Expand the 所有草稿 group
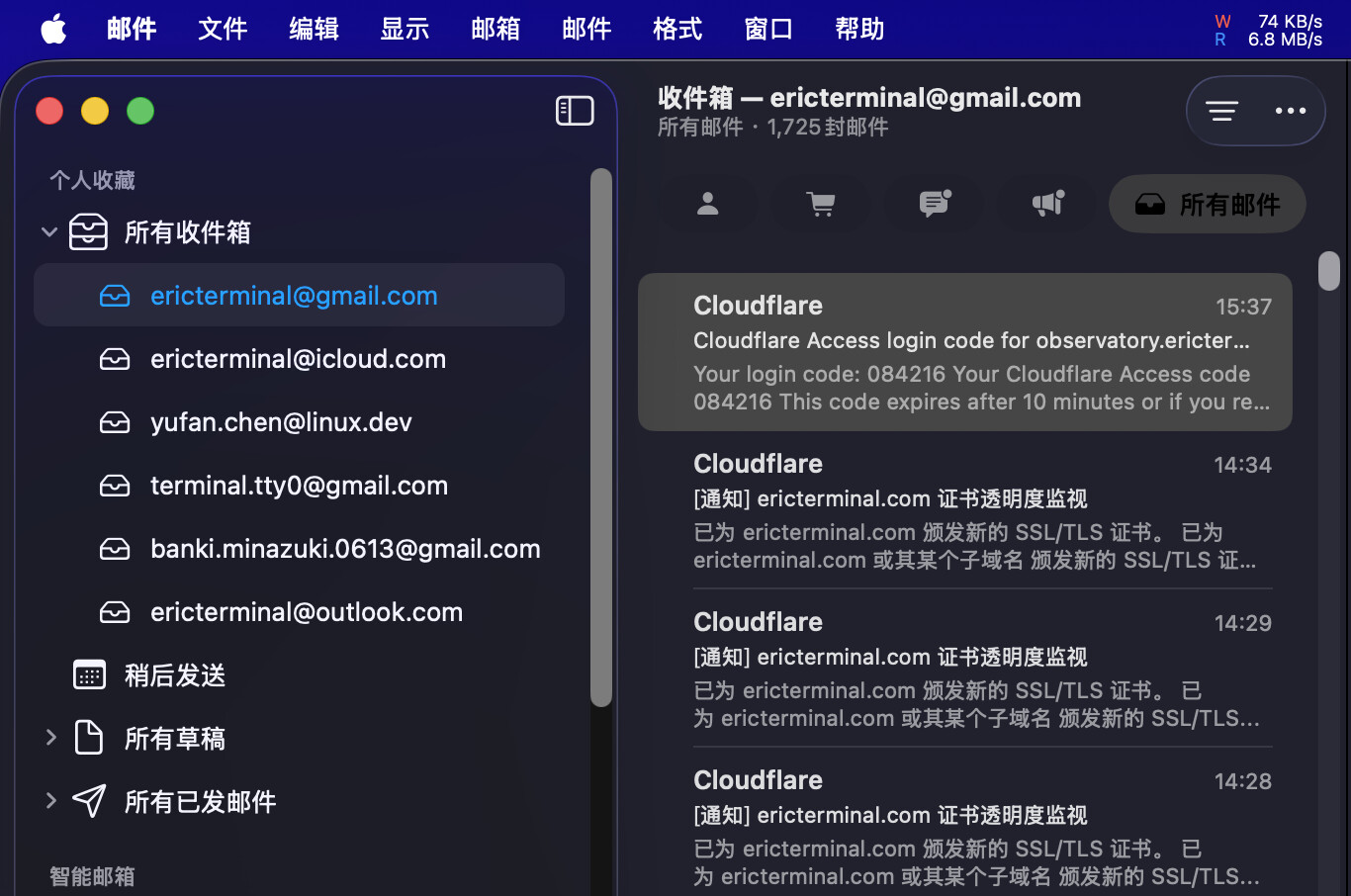 coord(50,738)
